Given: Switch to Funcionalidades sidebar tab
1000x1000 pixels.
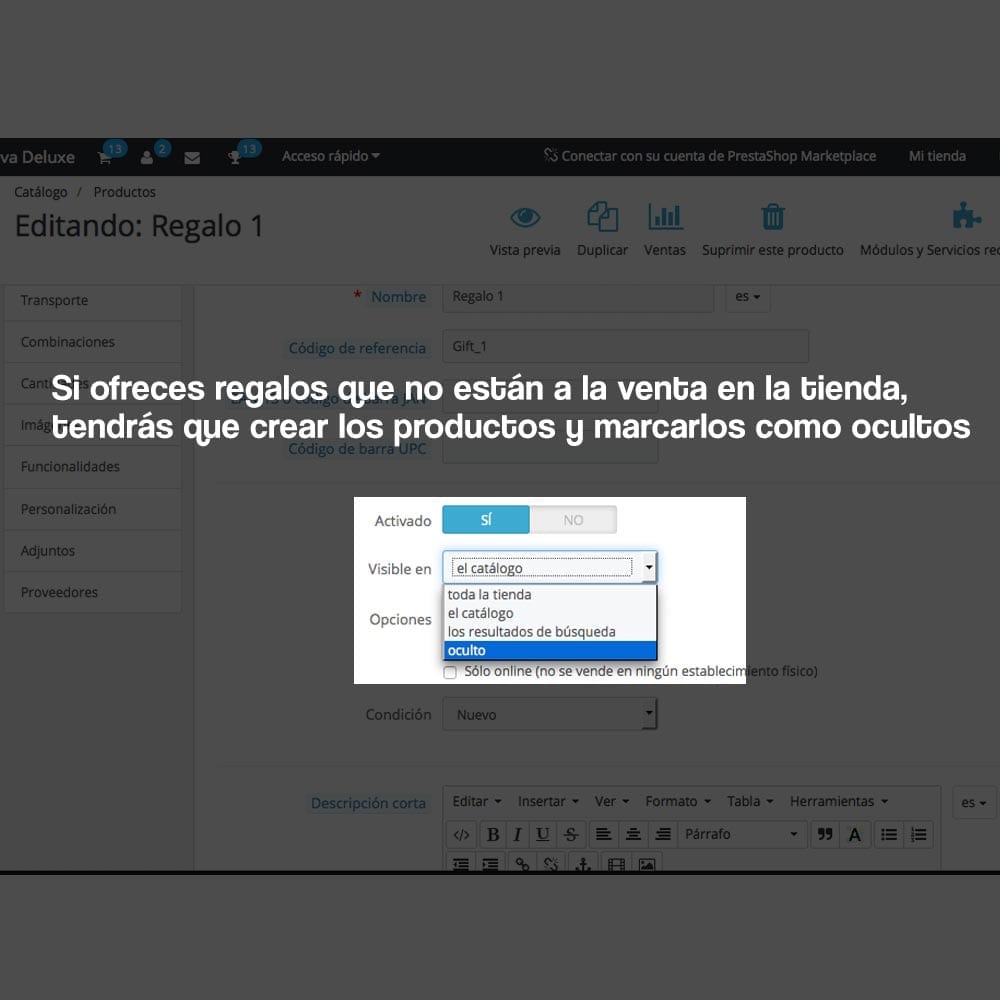Looking at the screenshot, I should pos(92,467).
